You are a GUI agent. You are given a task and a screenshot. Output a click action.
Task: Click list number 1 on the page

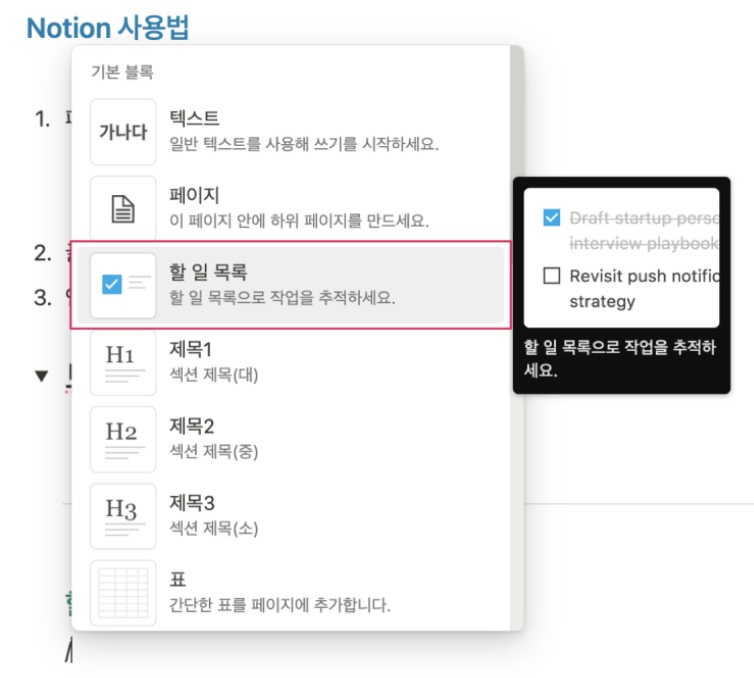[42, 119]
